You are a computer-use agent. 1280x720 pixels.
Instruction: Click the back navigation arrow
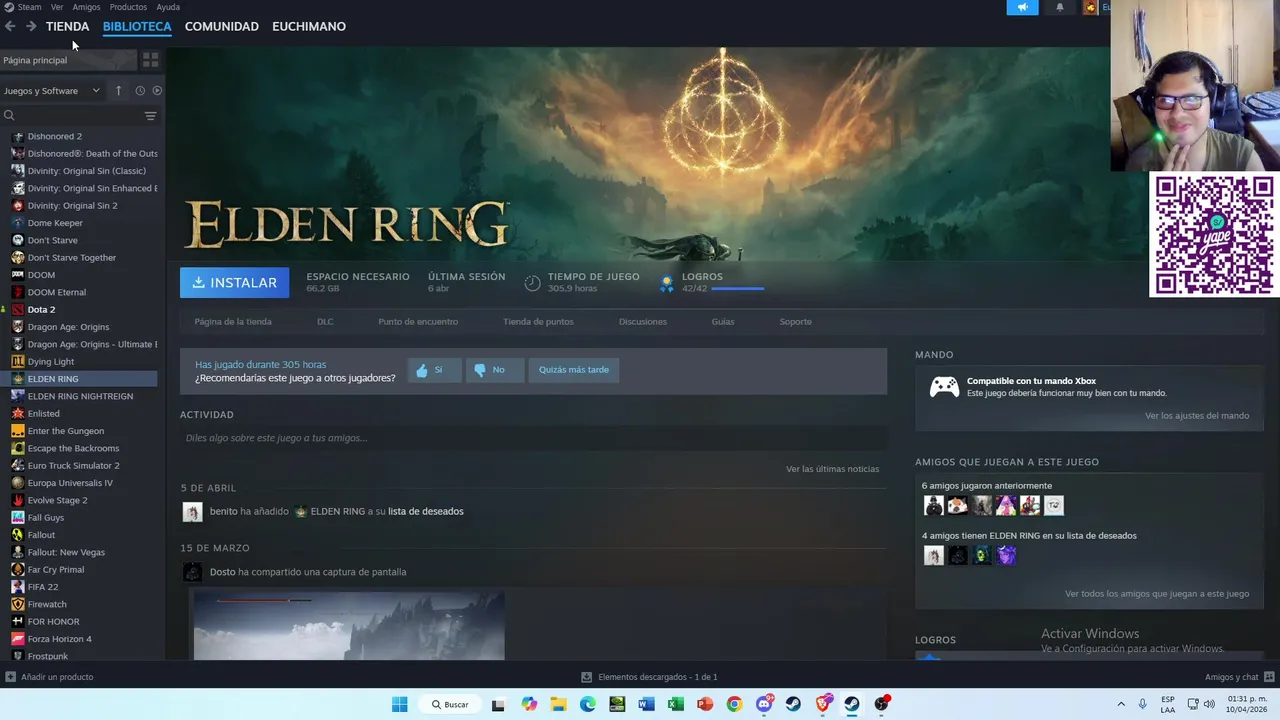click(x=10, y=26)
